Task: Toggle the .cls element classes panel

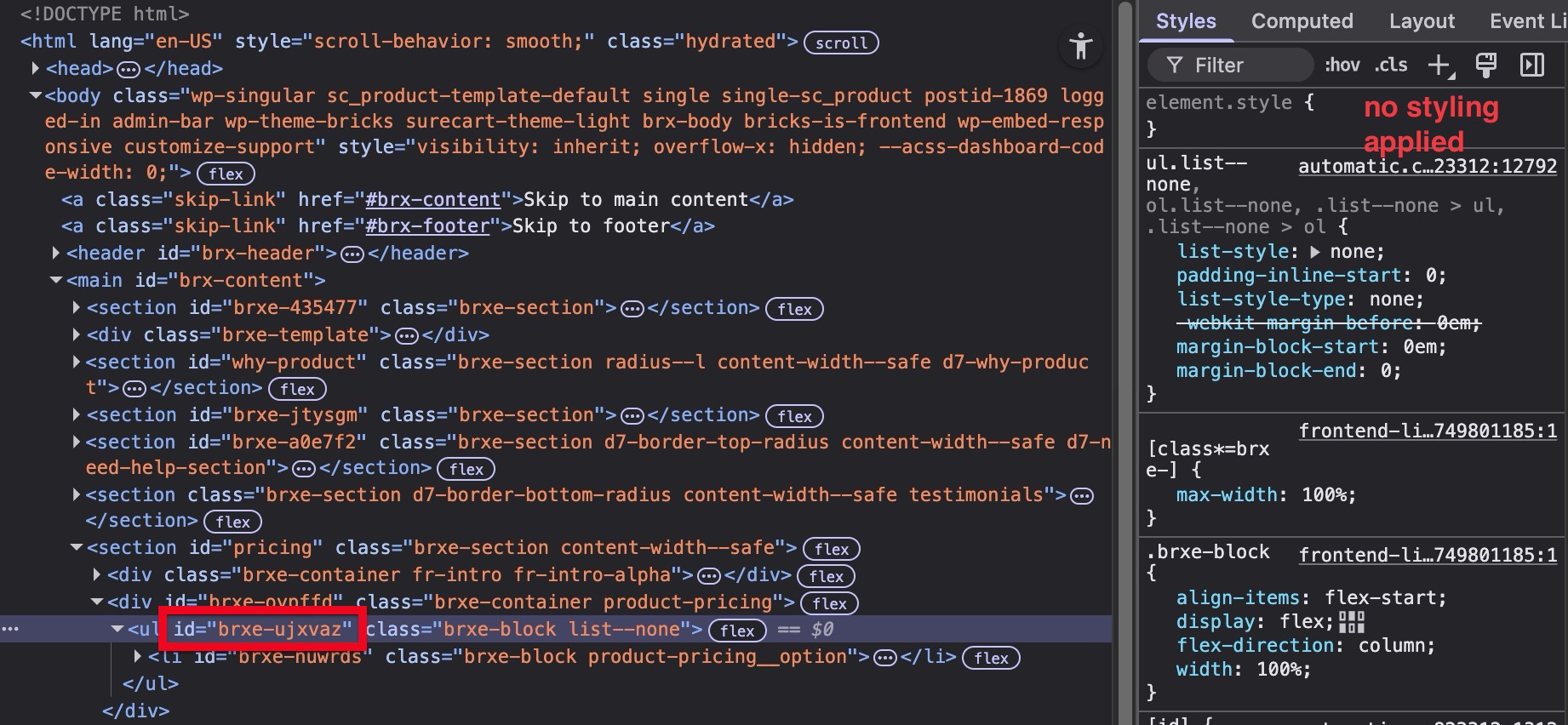Action: (x=1392, y=66)
